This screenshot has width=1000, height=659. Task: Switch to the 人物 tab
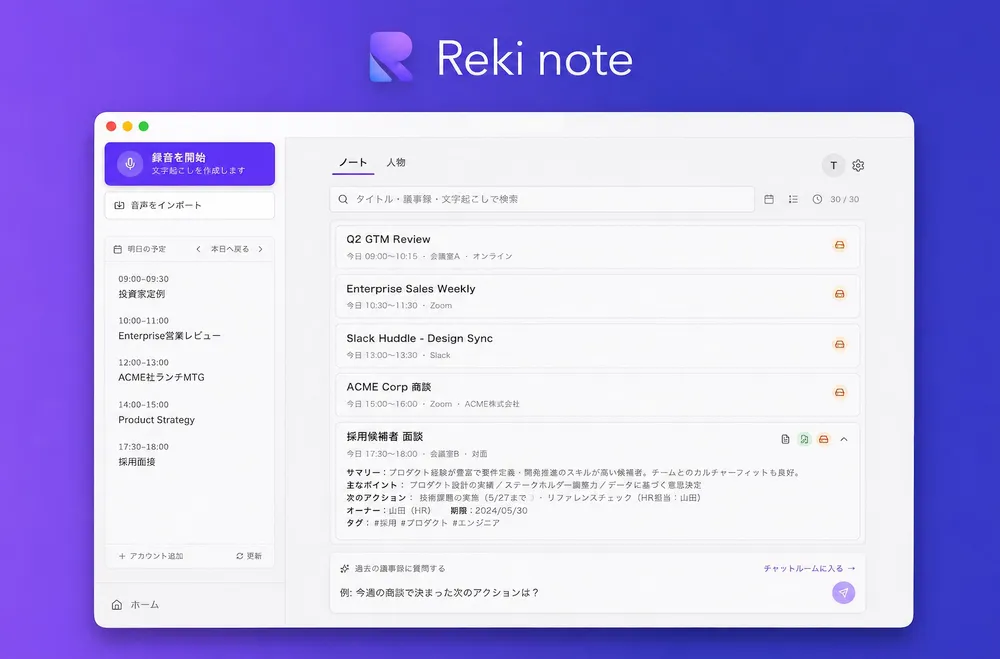pyautogui.click(x=396, y=163)
